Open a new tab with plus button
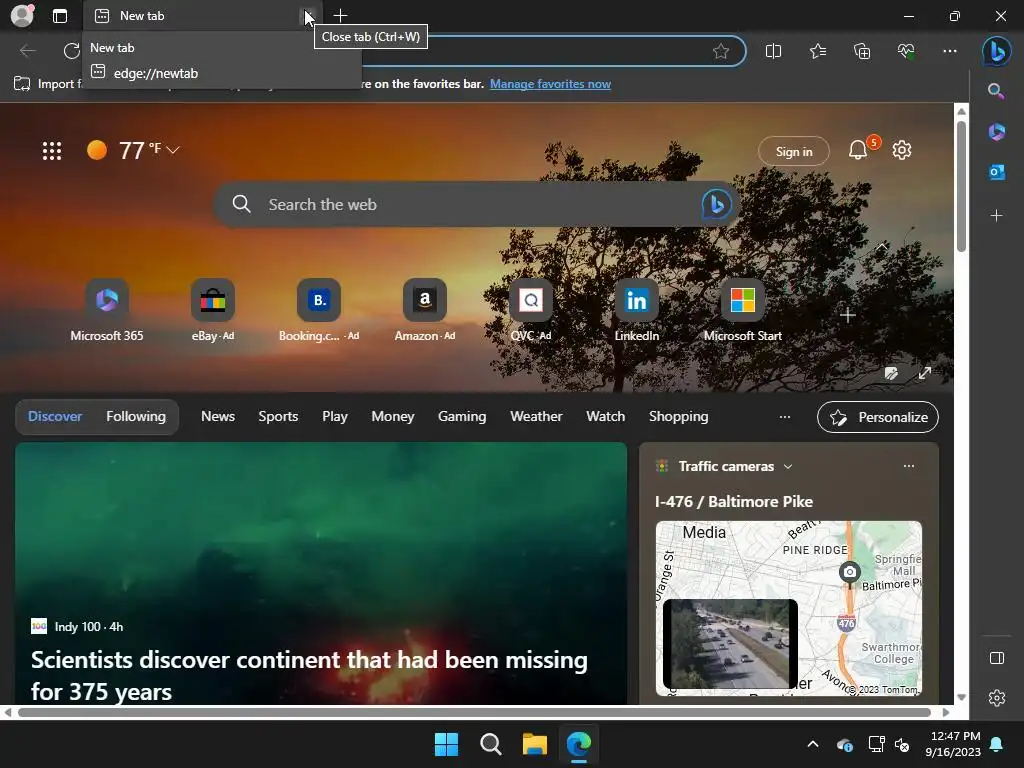Viewport: 1024px width, 768px height. 340,16
